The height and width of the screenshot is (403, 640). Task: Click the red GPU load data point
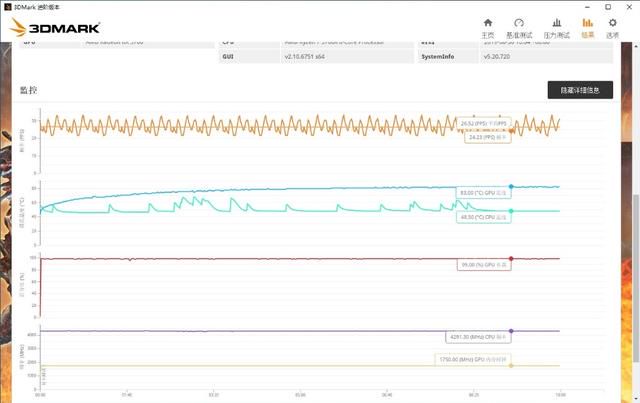(x=511, y=258)
